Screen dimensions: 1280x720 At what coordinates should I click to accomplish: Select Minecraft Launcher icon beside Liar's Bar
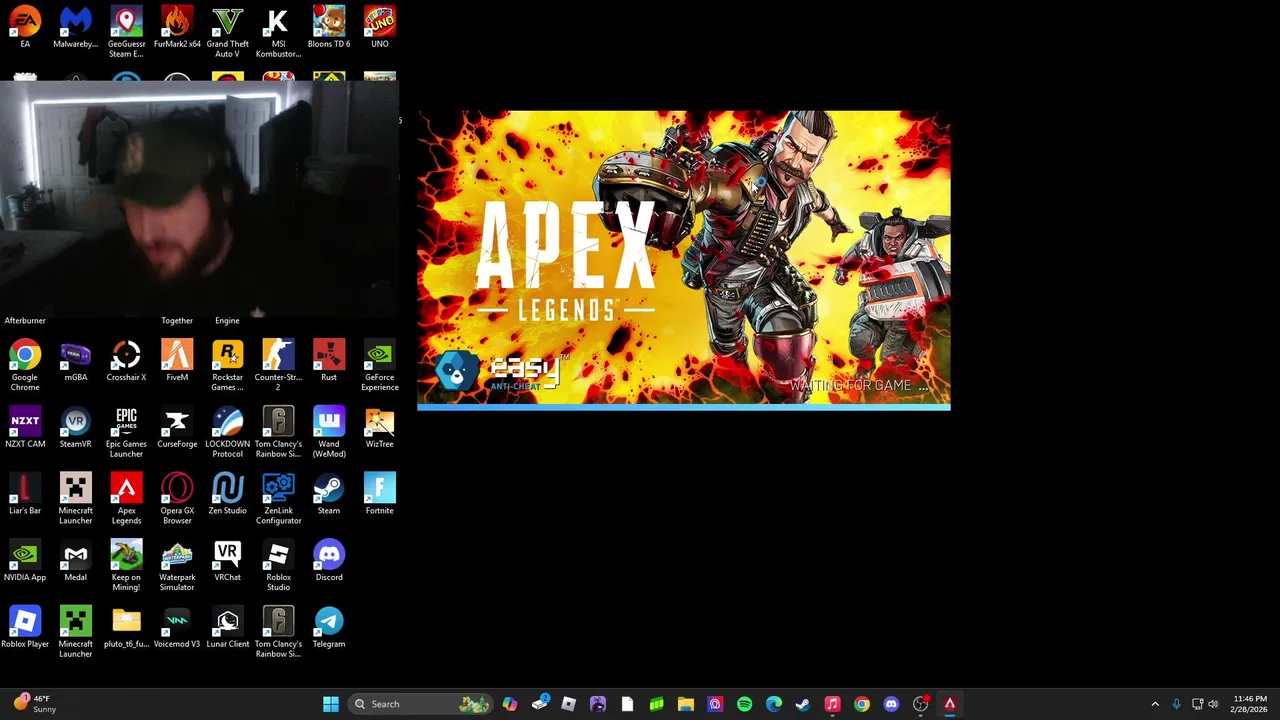(x=76, y=499)
